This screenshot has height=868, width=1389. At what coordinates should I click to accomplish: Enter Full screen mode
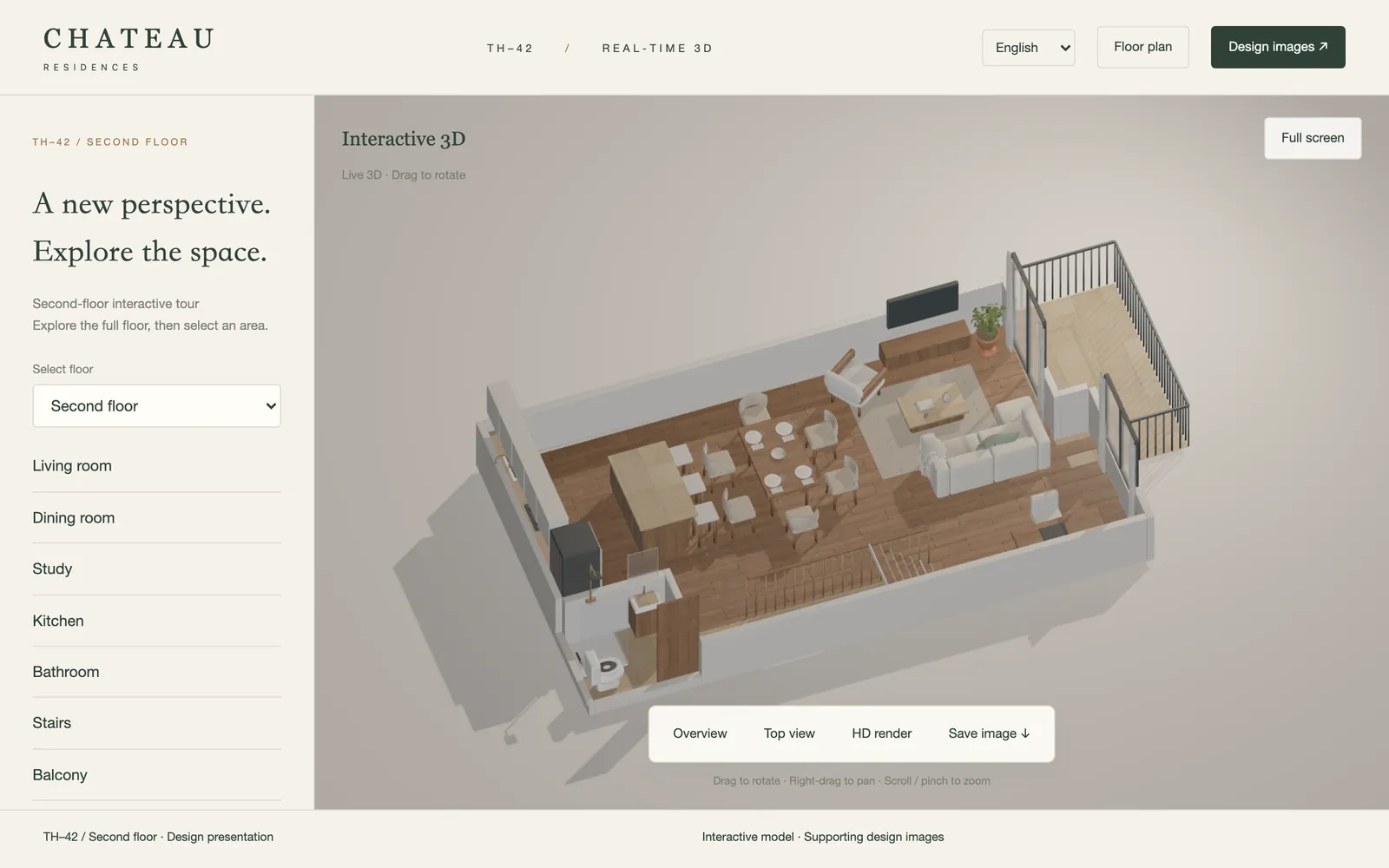click(1313, 138)
